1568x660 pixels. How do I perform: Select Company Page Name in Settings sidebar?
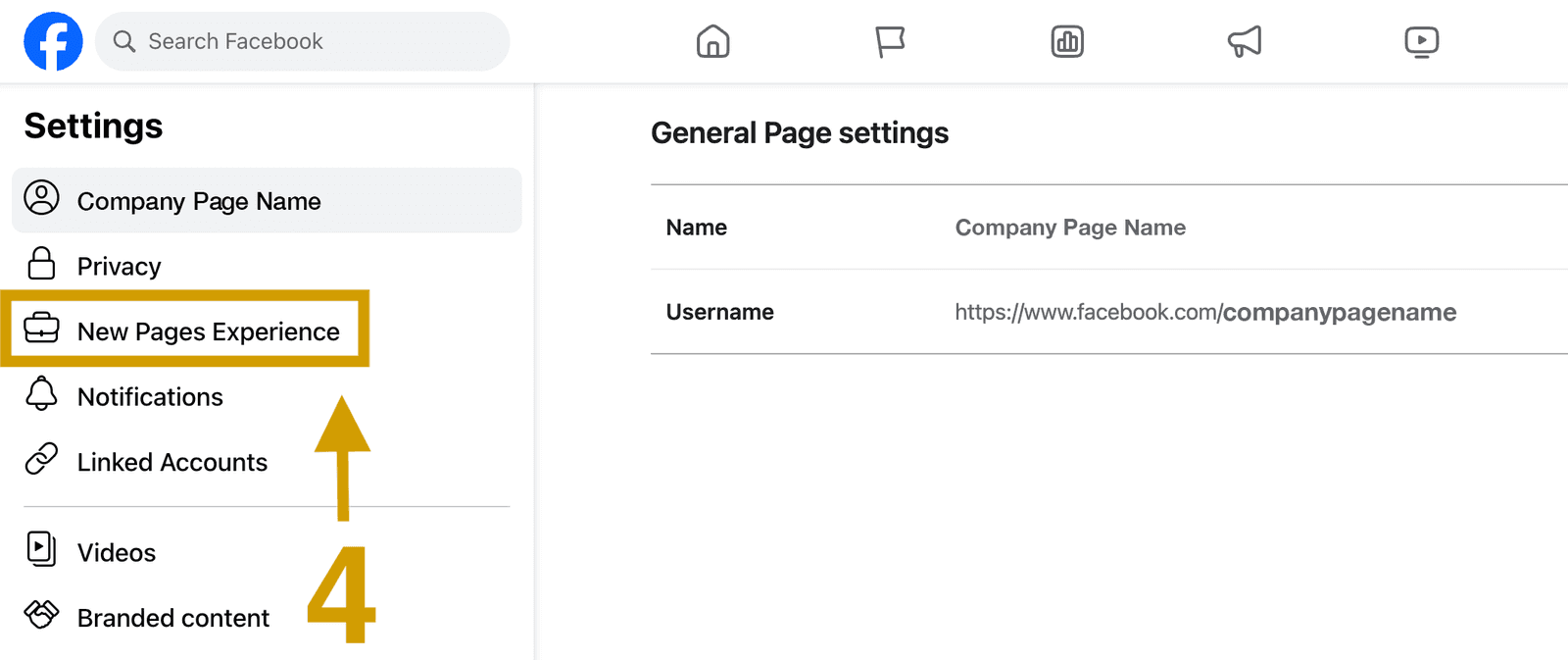click(267, 201)
